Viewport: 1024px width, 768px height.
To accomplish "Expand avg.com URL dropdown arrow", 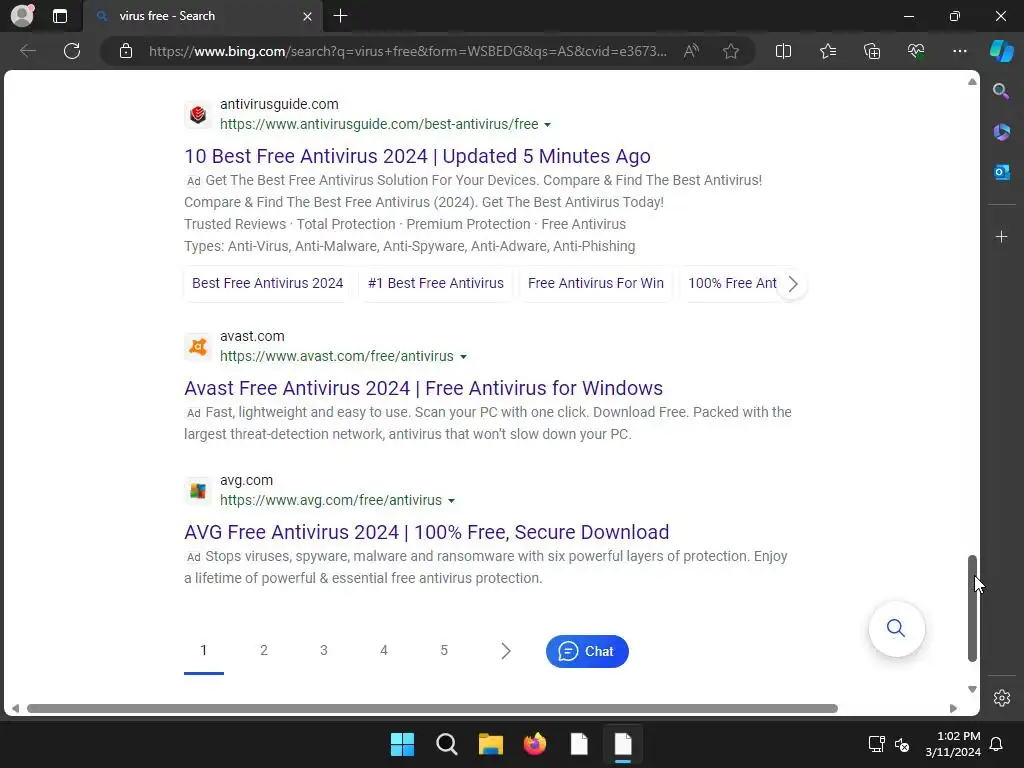I will (x=451, y=501).
